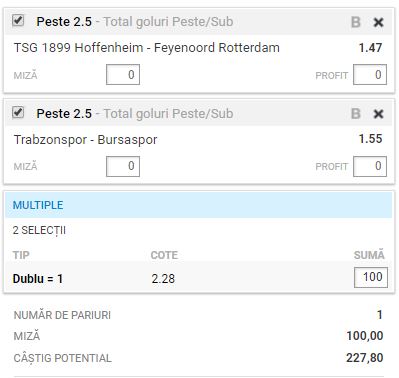
Task: Uncheck the Trabzonspor - Bursaspor selection checkbox
Action: click(x=18, y=112)
